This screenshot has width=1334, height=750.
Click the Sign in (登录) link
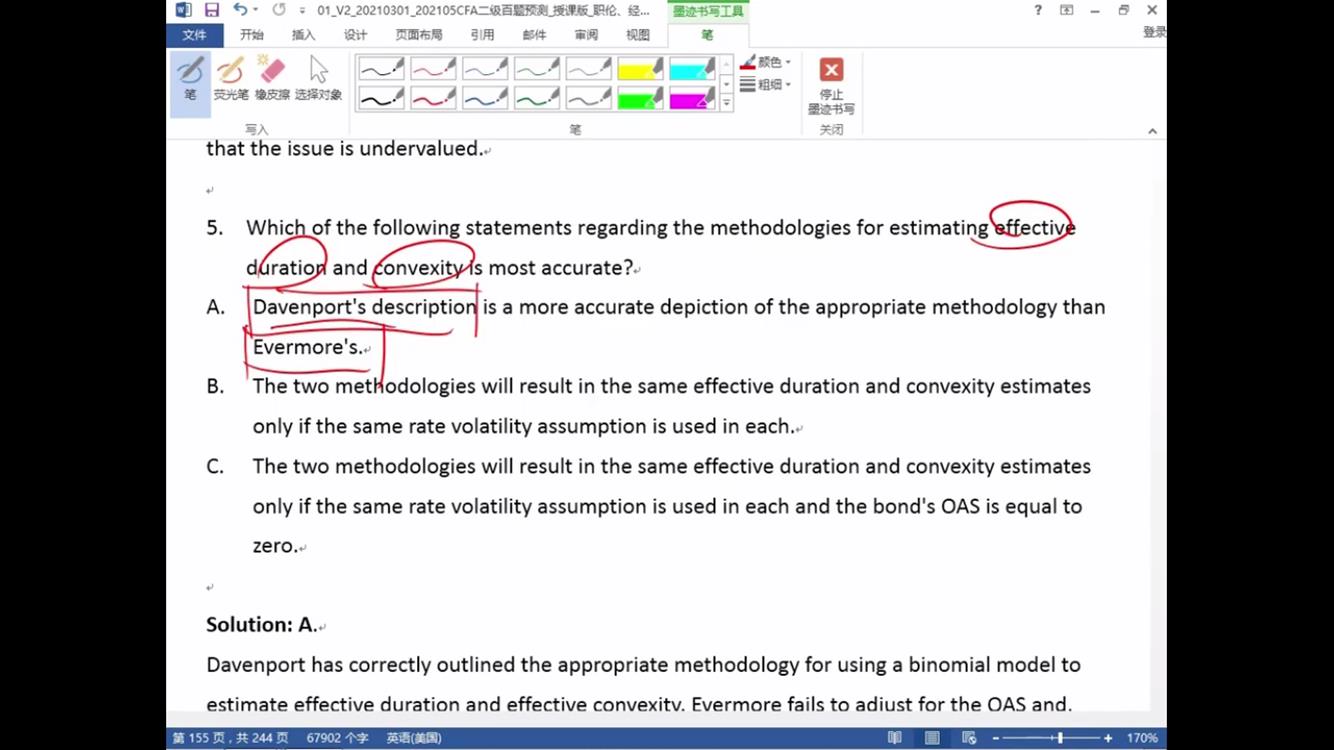point(1154,32)
